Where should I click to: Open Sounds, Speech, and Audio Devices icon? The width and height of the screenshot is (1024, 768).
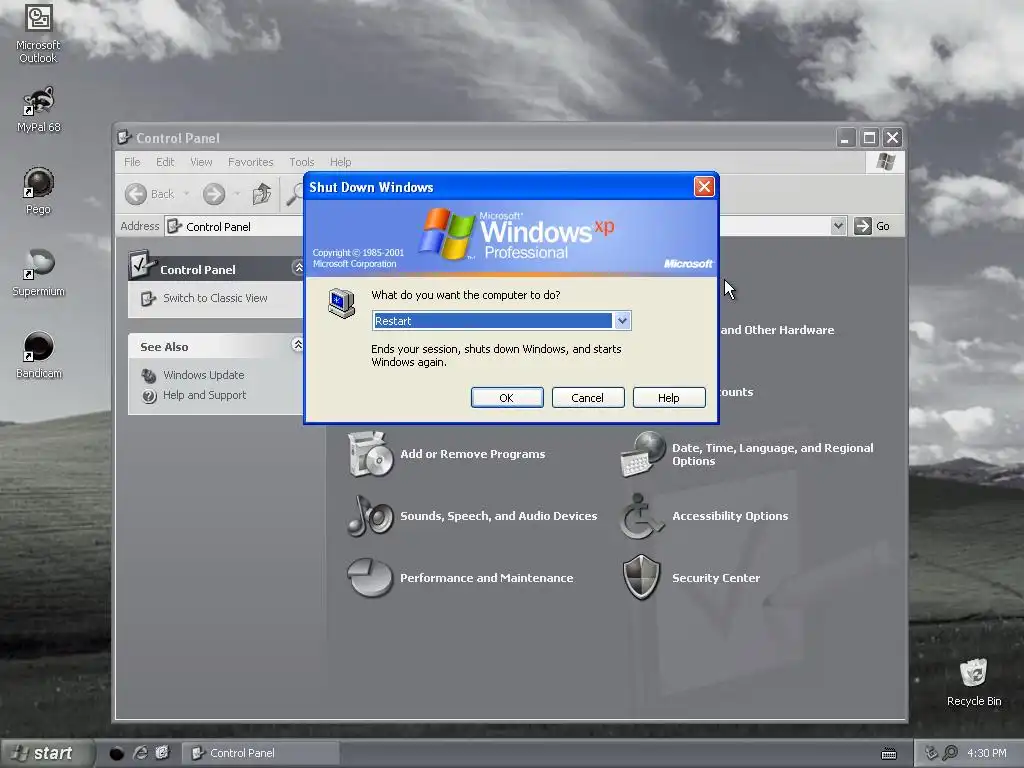point(370,516)
